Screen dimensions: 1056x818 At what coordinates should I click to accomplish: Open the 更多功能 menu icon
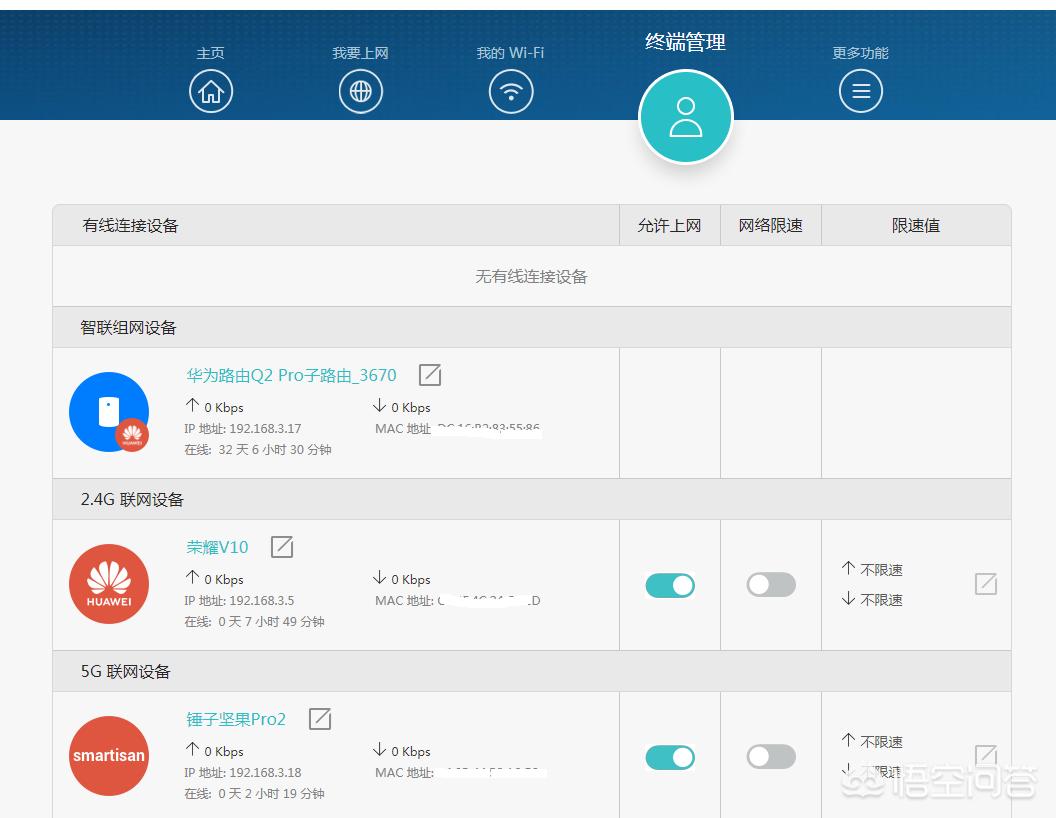[x=860, y=92]
